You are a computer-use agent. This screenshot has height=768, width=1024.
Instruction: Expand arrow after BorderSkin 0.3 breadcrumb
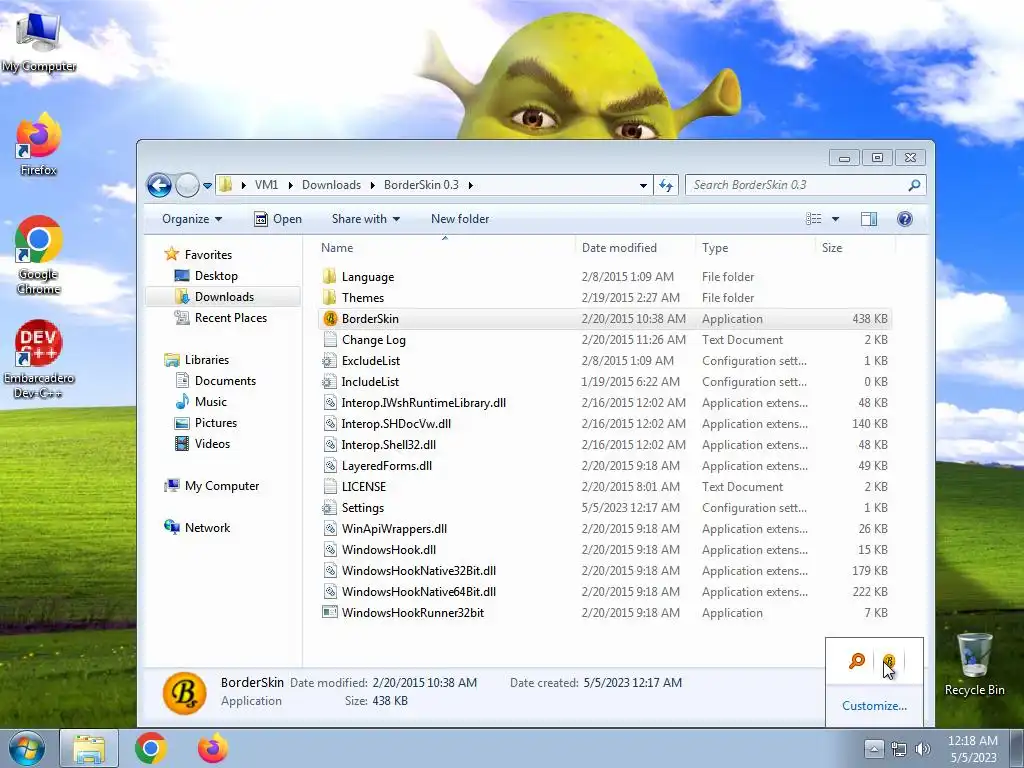tap(470, 185)
